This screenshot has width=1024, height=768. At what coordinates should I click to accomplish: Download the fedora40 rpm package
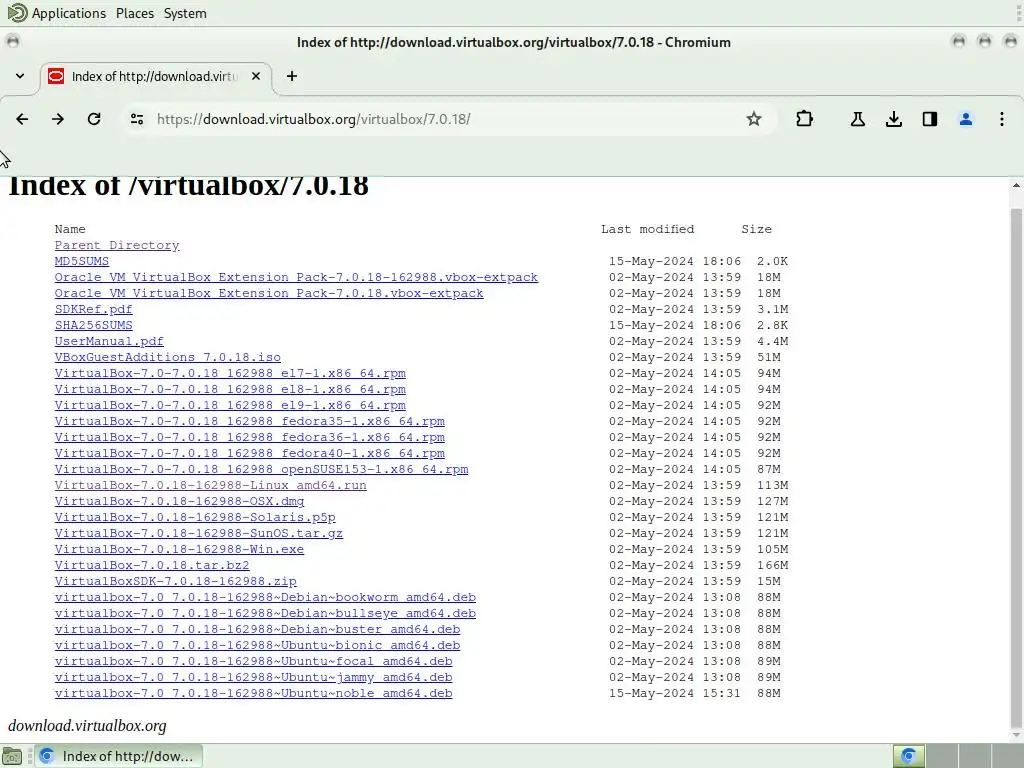(x=249, y=453)
